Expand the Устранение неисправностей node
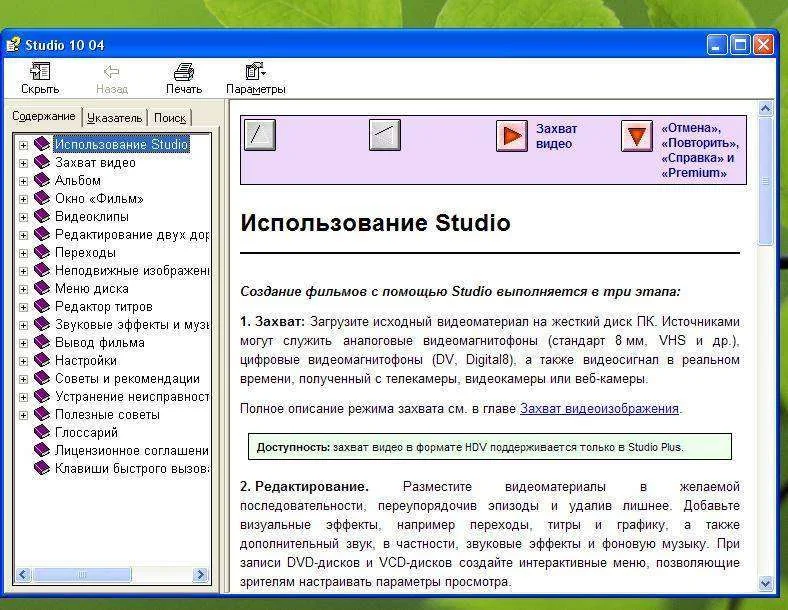The height and width of the screenshot is (610, 788). point(23,397)
